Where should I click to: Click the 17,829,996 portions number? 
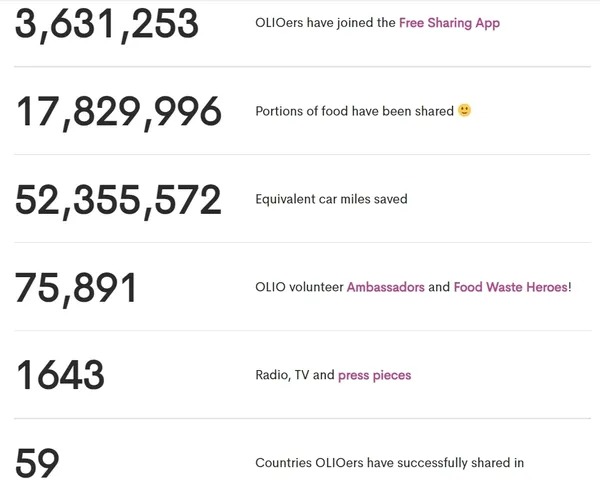tap(119, 112)
